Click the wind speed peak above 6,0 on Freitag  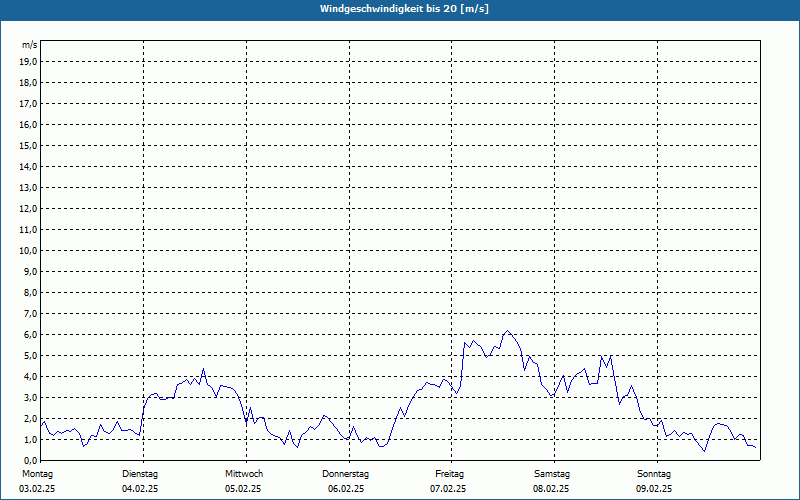[507, 331]
